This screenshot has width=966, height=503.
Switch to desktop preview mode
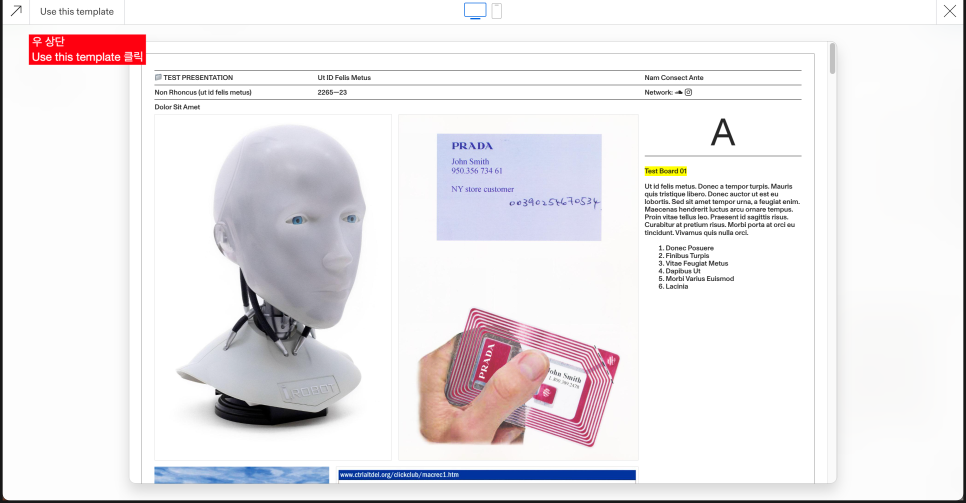pyautogui.click(x=475, y=10)
